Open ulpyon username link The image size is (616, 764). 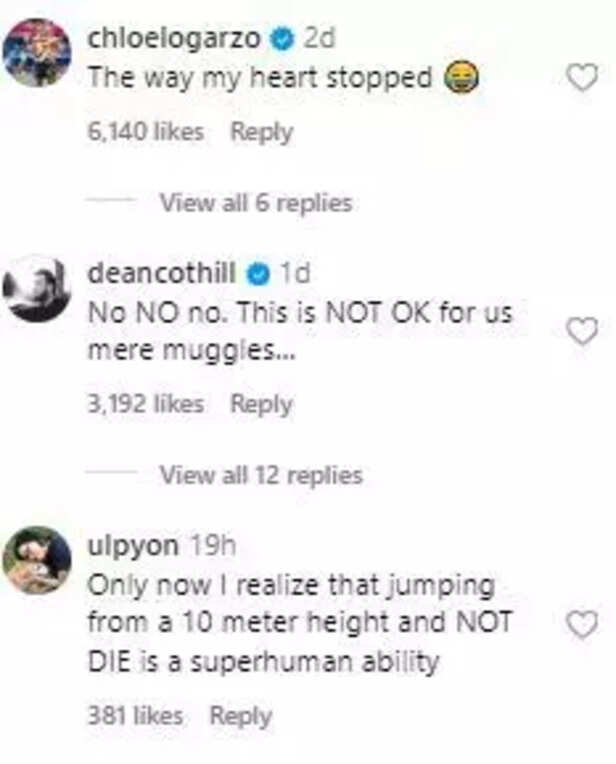point(133,546)
